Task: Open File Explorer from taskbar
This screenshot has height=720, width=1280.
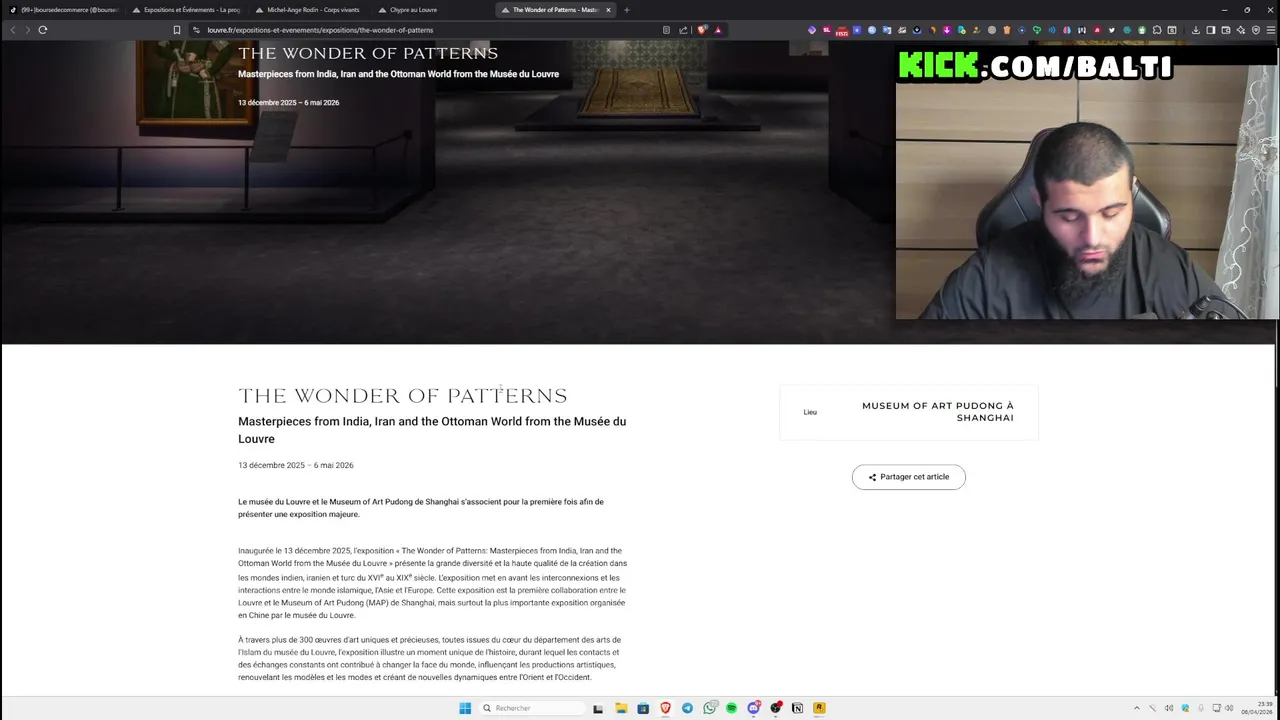Action: pos(621,708)
